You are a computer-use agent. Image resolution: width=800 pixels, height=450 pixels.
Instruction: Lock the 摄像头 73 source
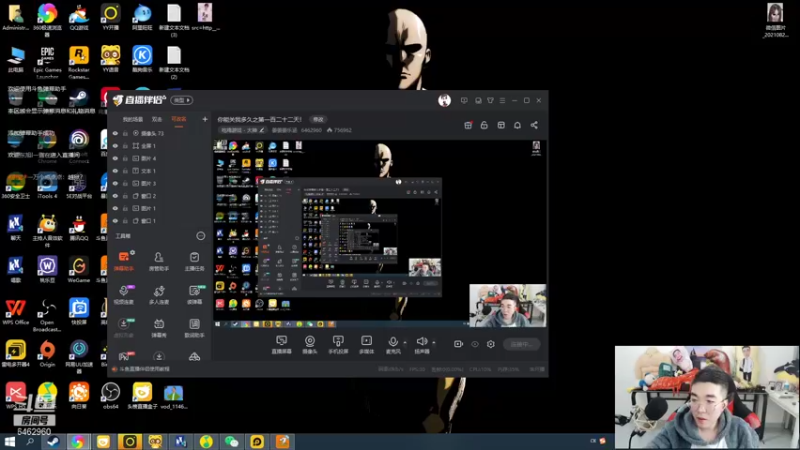pos(125,133)
